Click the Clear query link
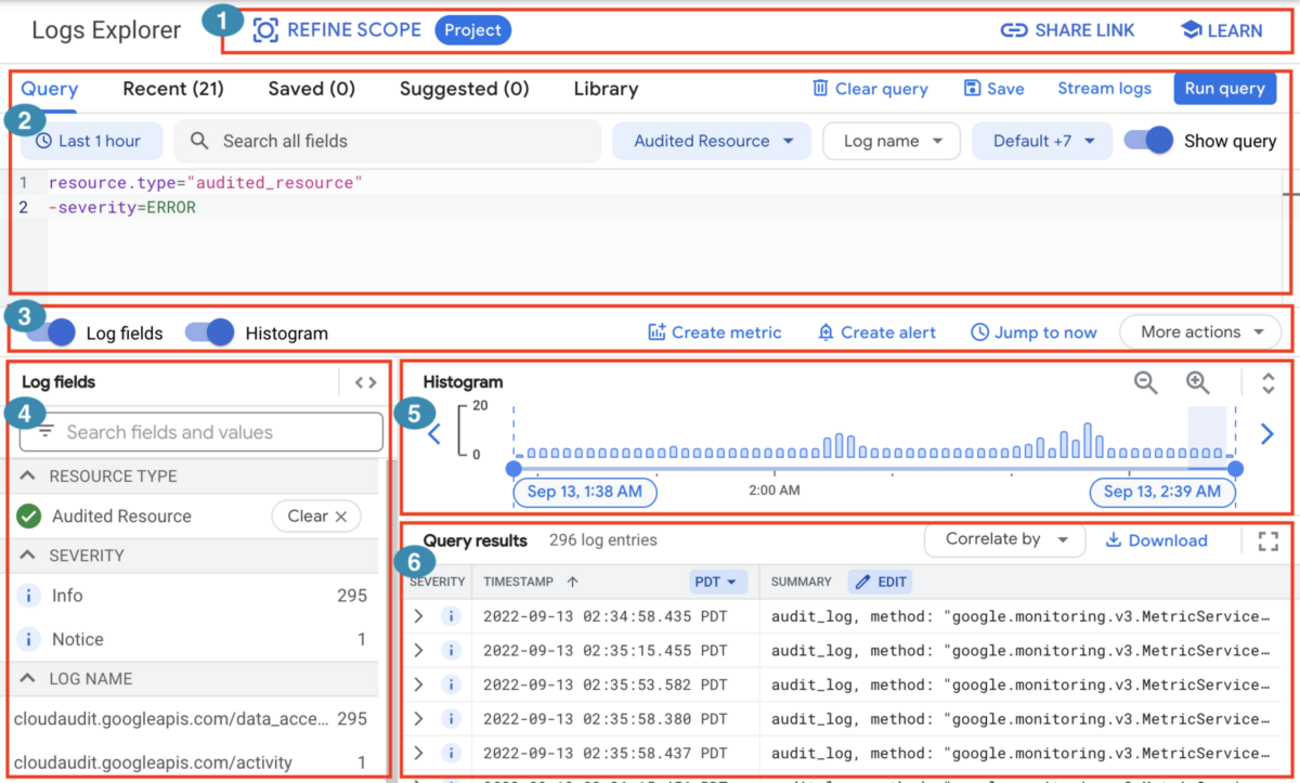1300x783 pixels. point(869,88)
